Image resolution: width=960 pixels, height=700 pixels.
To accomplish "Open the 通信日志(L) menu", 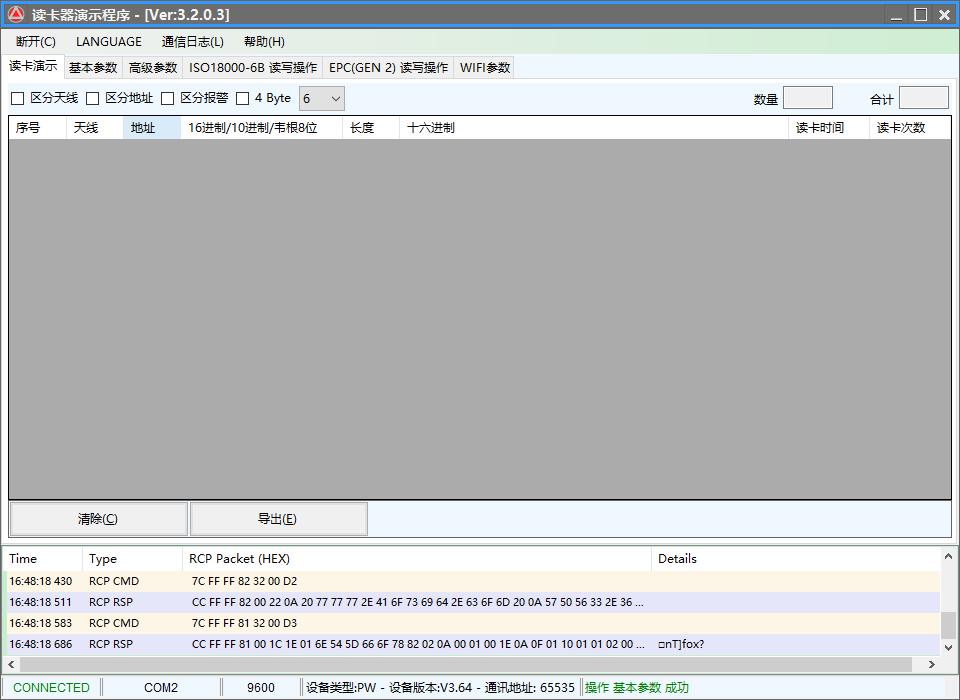I will [x=193, y=42].
